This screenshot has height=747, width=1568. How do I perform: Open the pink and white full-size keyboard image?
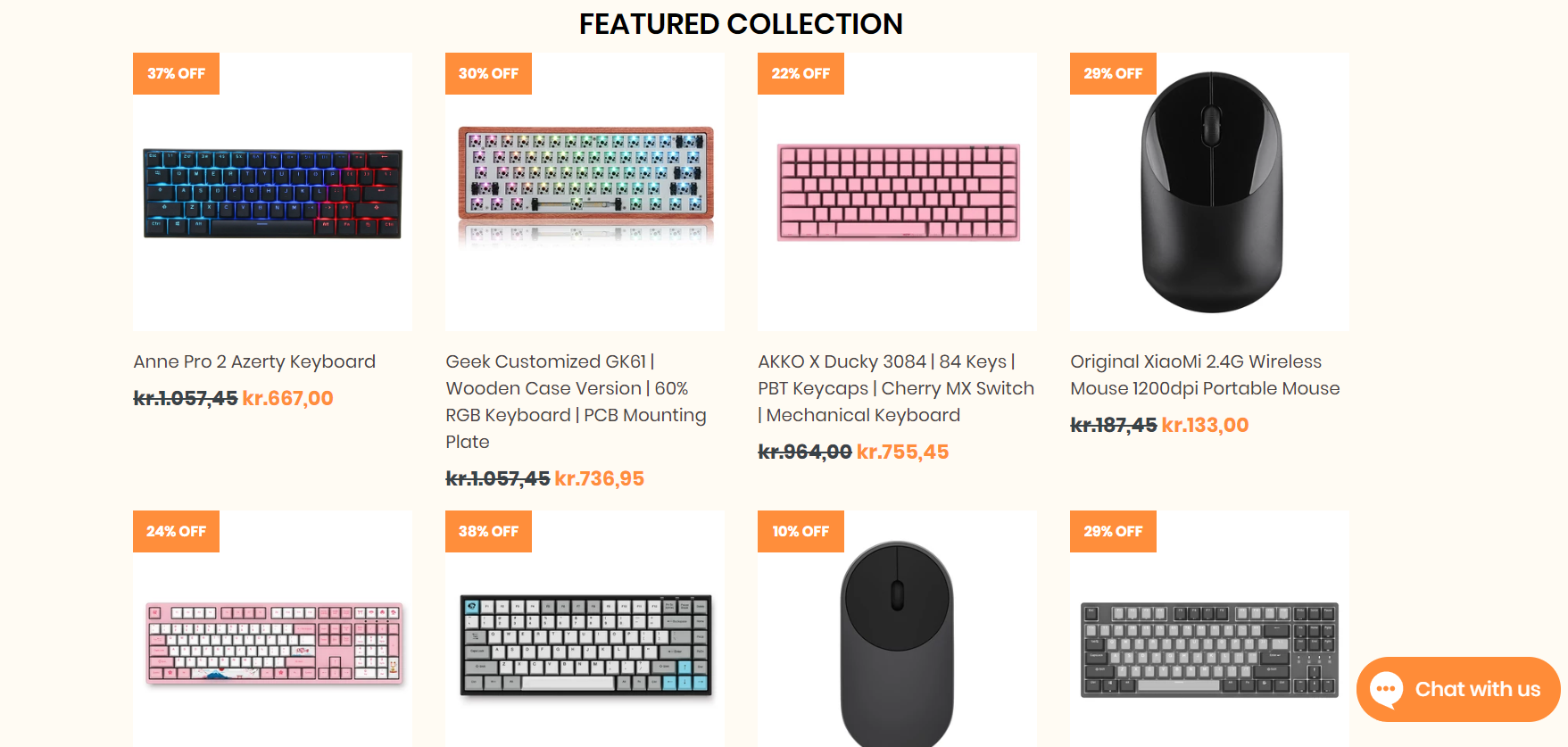coord(274,643)
